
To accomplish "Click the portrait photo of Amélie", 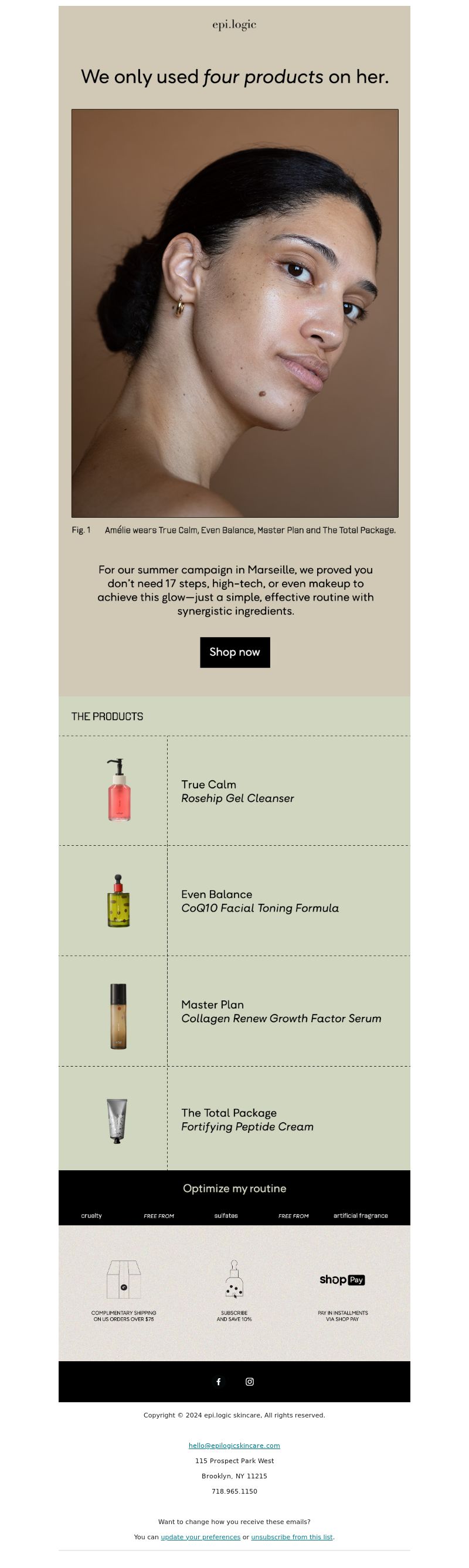I will coord(235,313).
